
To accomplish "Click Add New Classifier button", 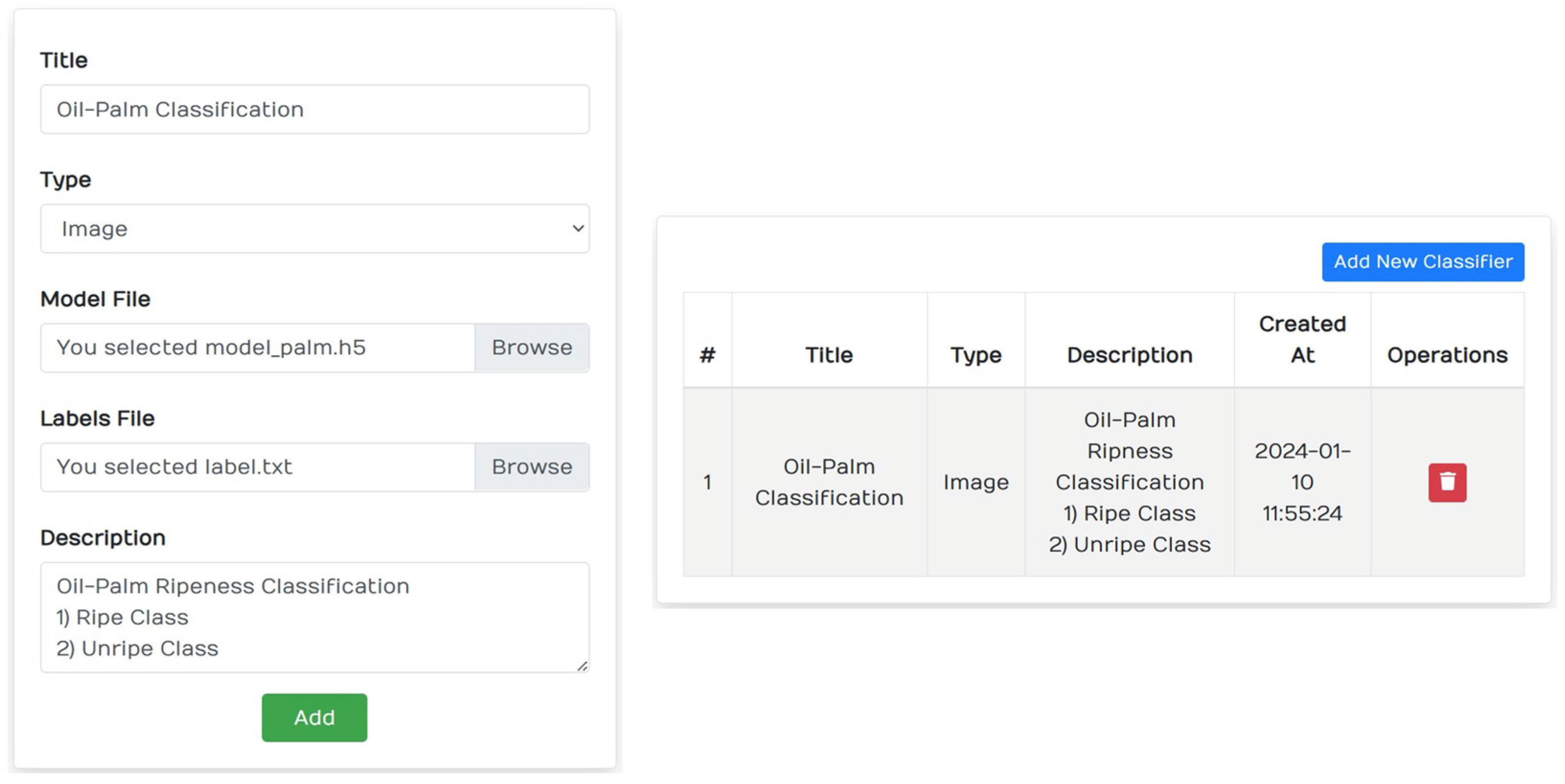I will coord(1422,262).
